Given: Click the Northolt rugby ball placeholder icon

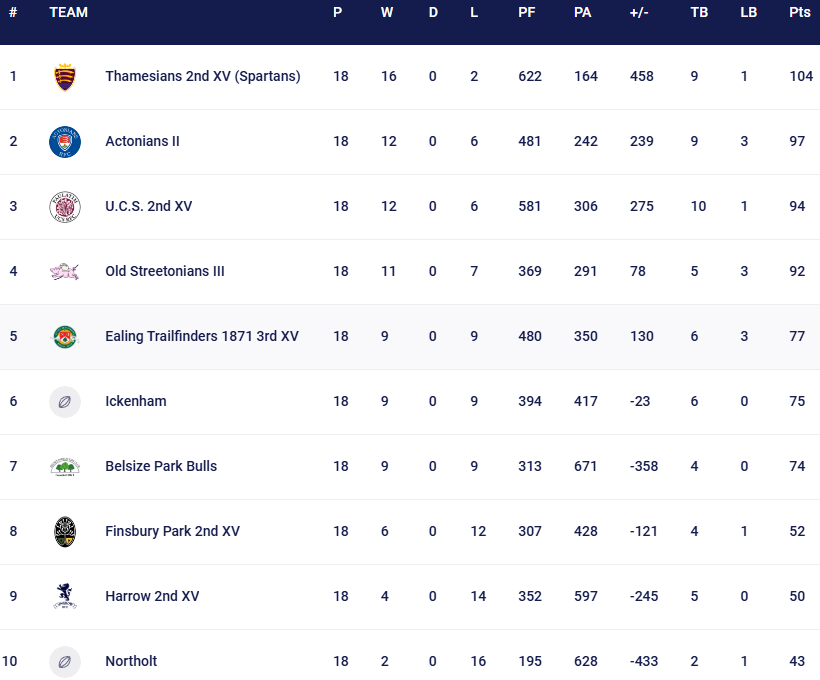Looking at the screenshot, I should 65,661.
